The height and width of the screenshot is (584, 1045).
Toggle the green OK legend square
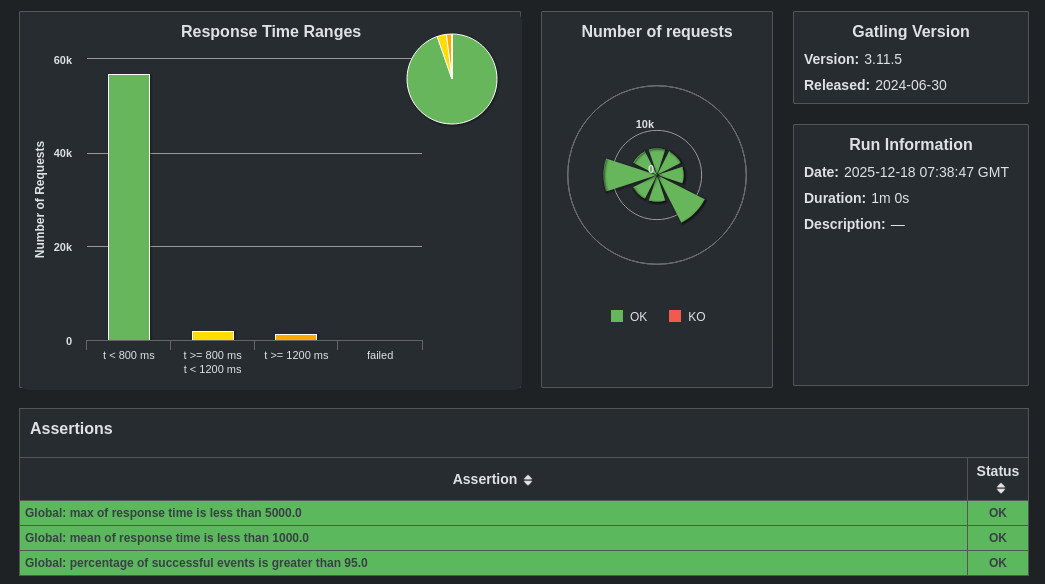[616, 316]
